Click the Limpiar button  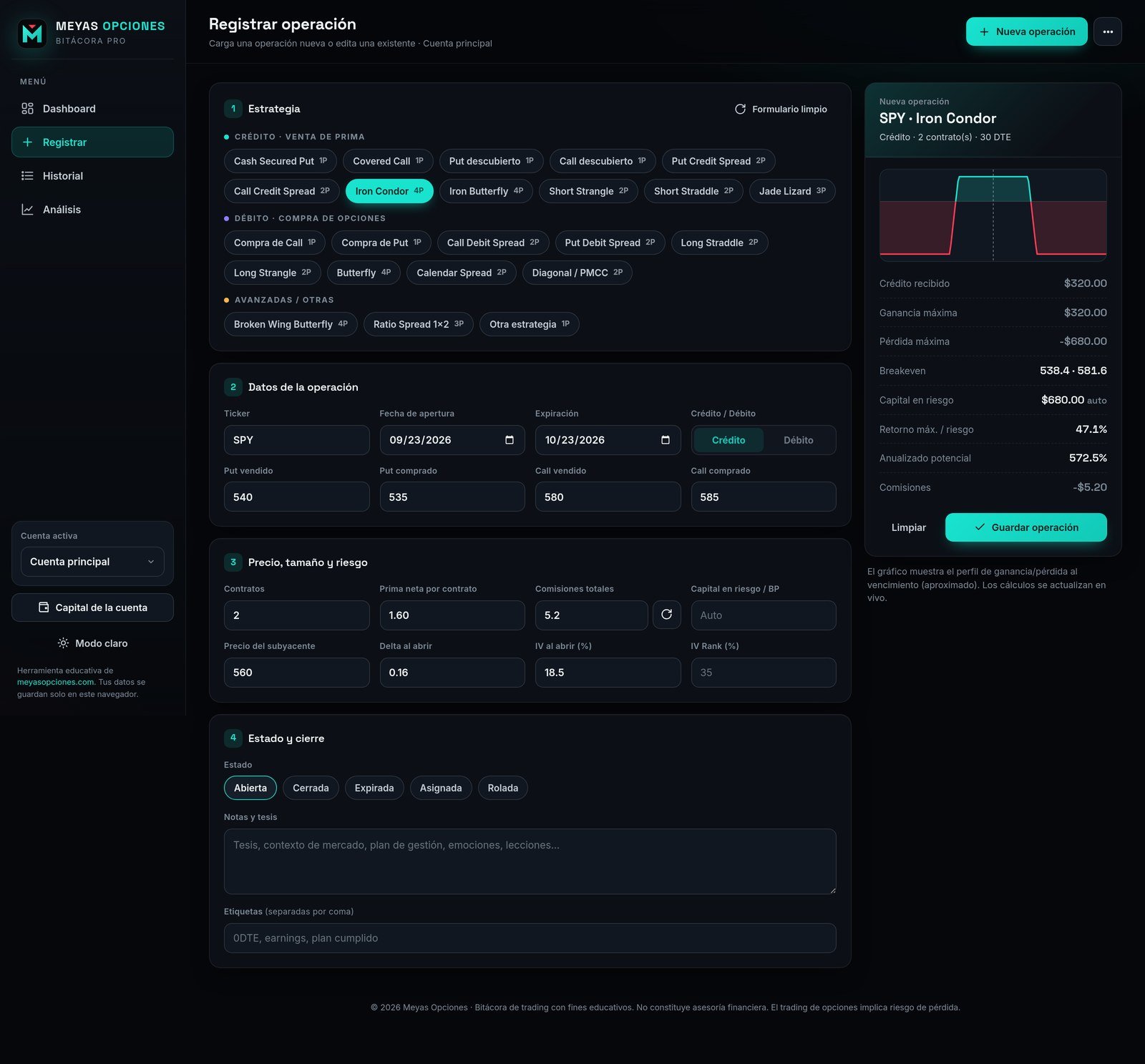pos(908,527)
